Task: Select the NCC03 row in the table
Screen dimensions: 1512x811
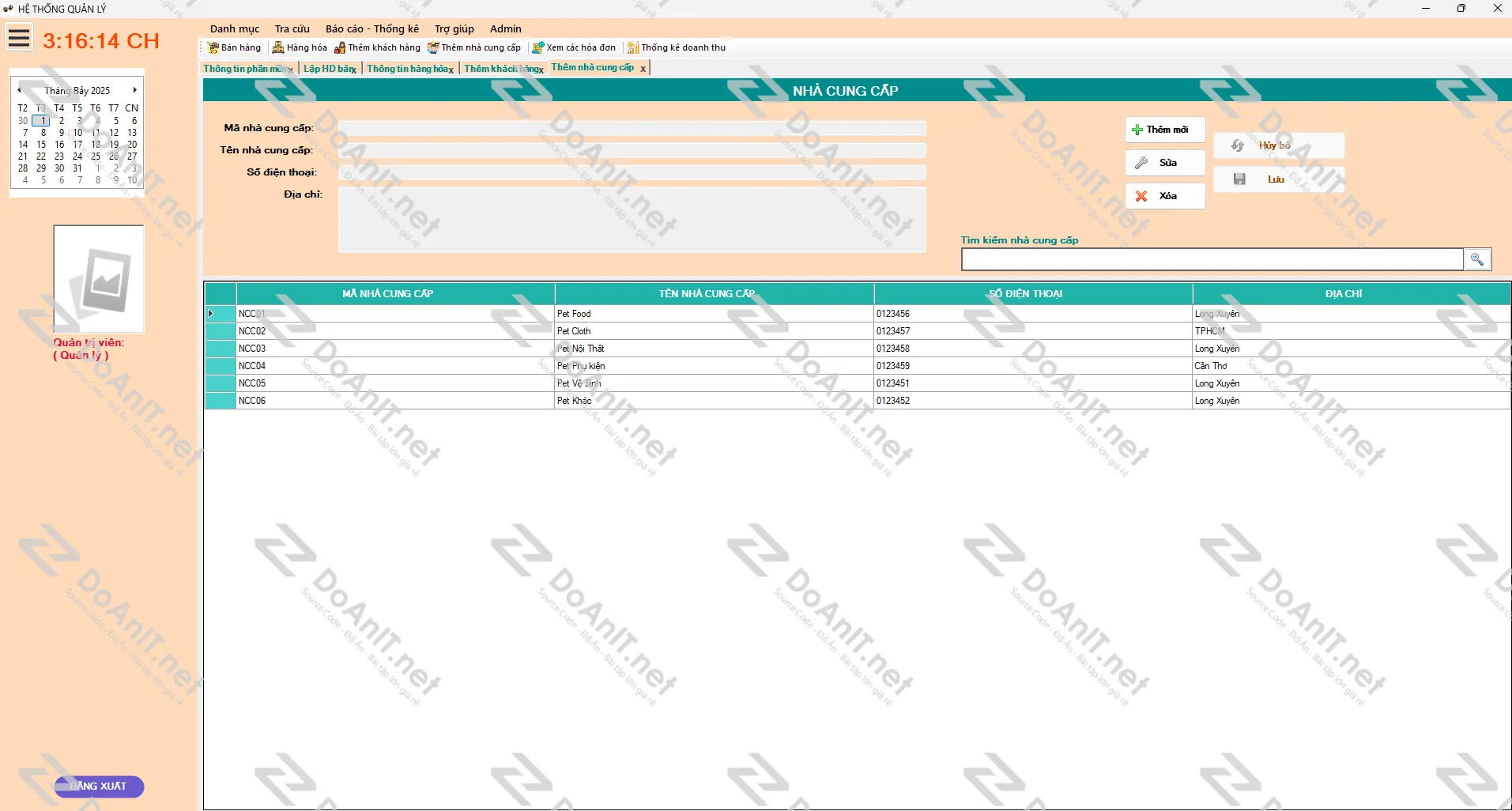Action: (387, 349)
